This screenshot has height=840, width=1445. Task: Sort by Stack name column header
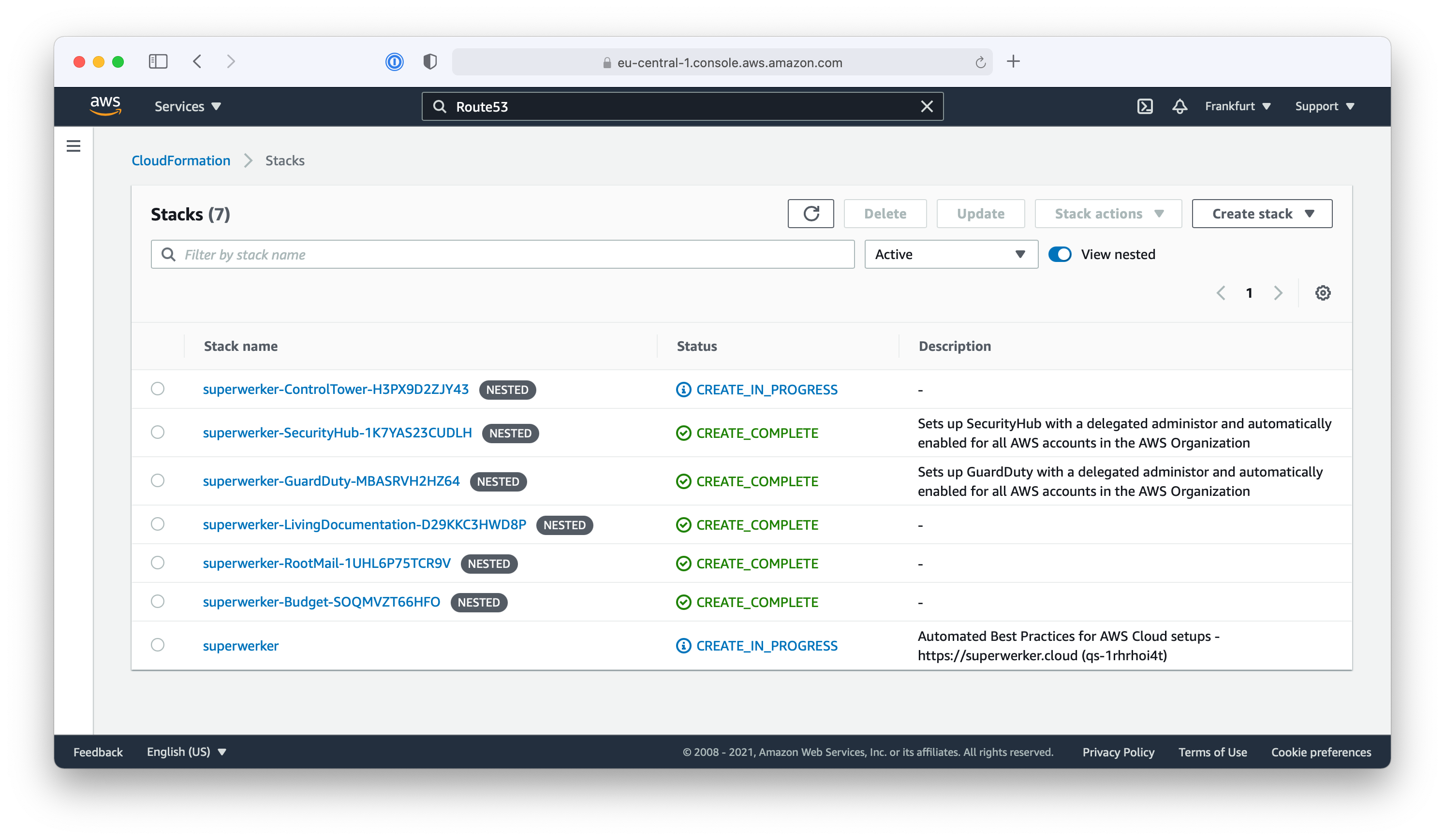click(241, 346)
